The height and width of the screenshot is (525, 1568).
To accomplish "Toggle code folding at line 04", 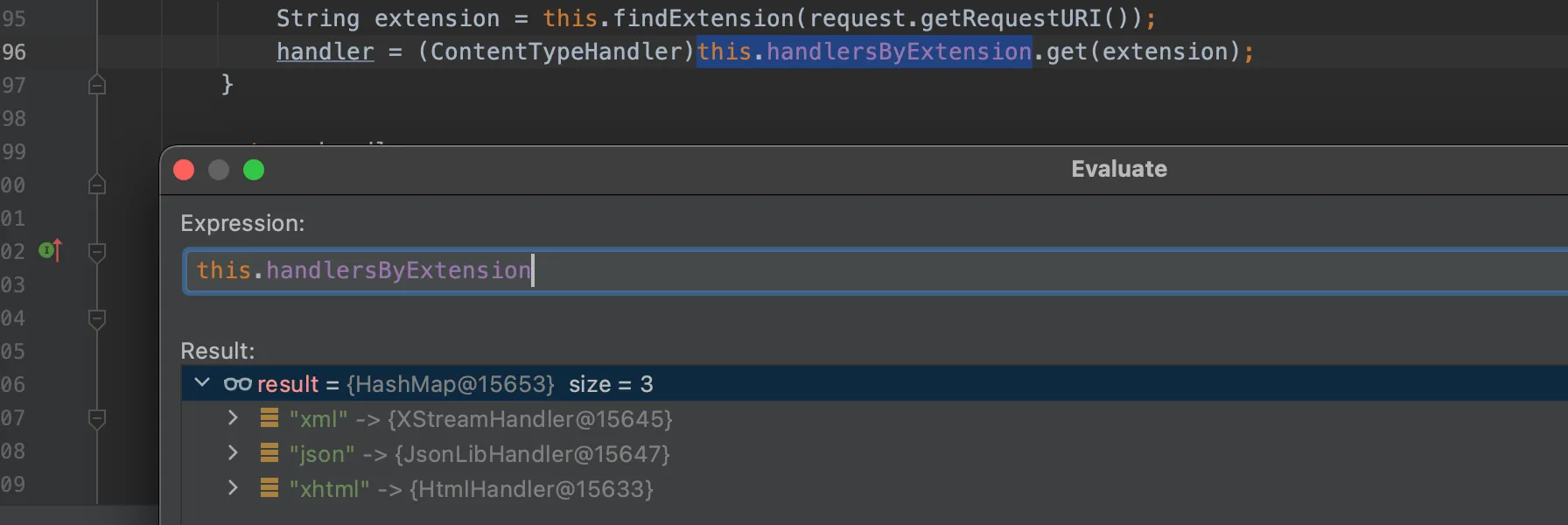I will 97,318.
